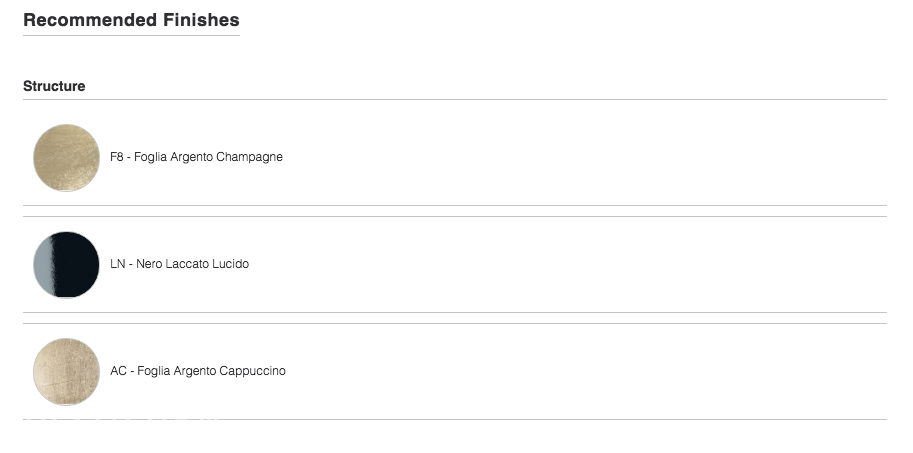Screen dimensions: 913x453
Task: Click the black area of the LN swatch
Action: (77, 264)
